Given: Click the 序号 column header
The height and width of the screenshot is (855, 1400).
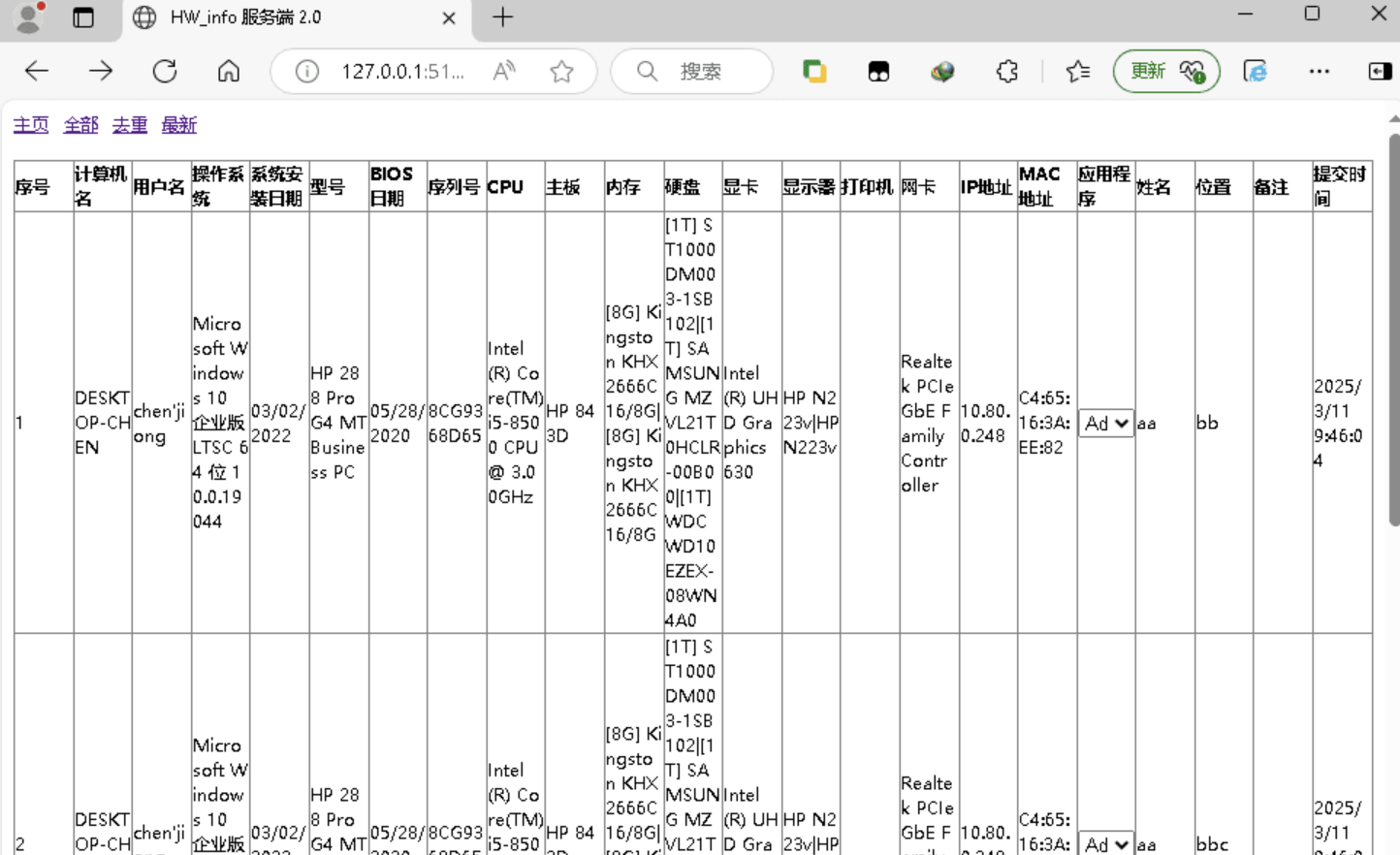Looking at the screenshot, I should 44,186.
